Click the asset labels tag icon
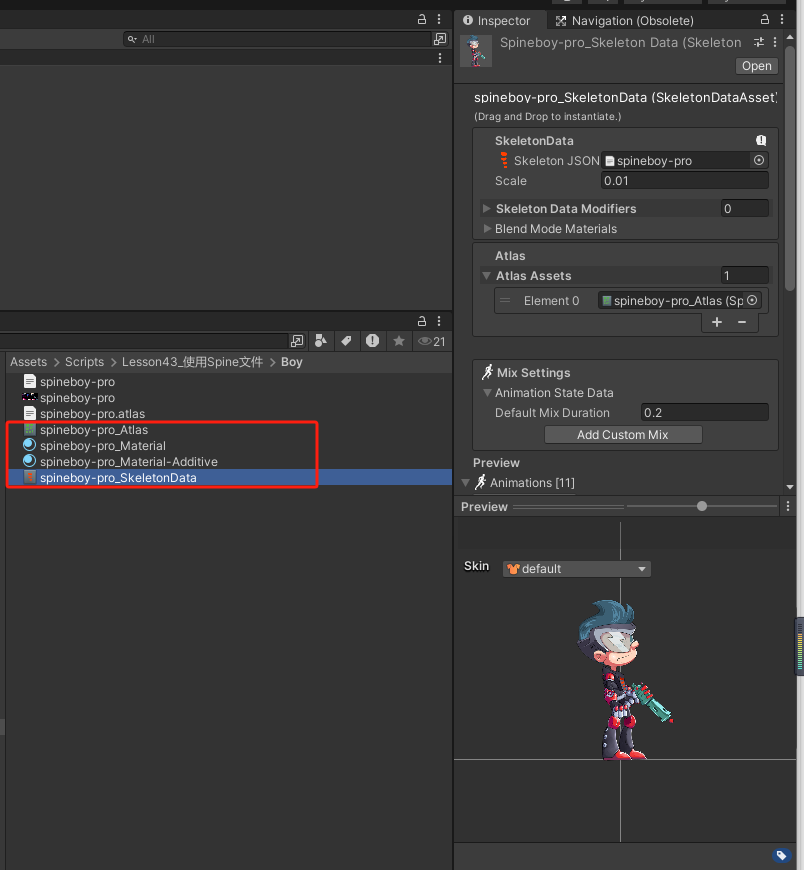804x870 pixels. (781, 855)
